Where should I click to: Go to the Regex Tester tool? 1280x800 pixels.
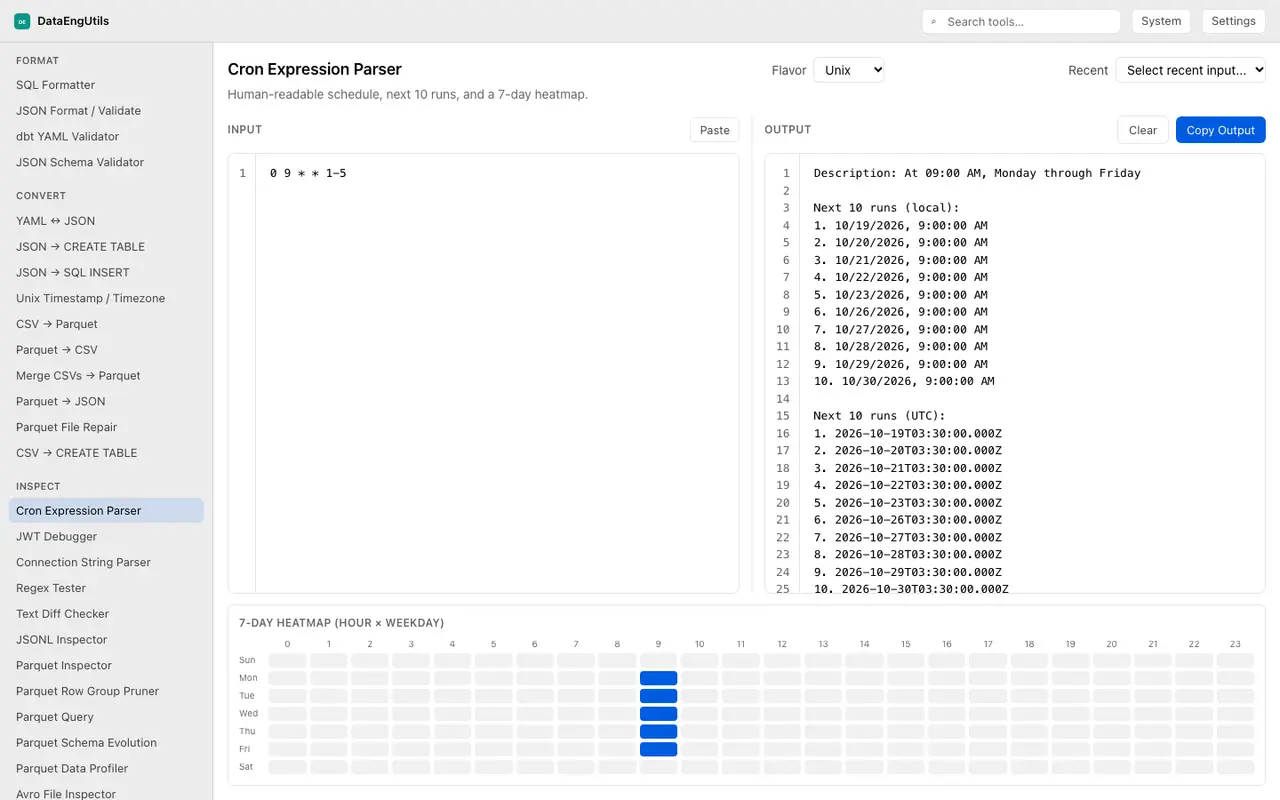[x=106, y=588]
